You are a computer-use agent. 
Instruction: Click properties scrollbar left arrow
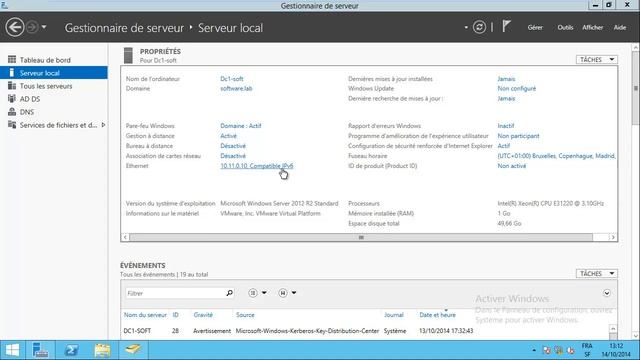[x=125, y=237]
